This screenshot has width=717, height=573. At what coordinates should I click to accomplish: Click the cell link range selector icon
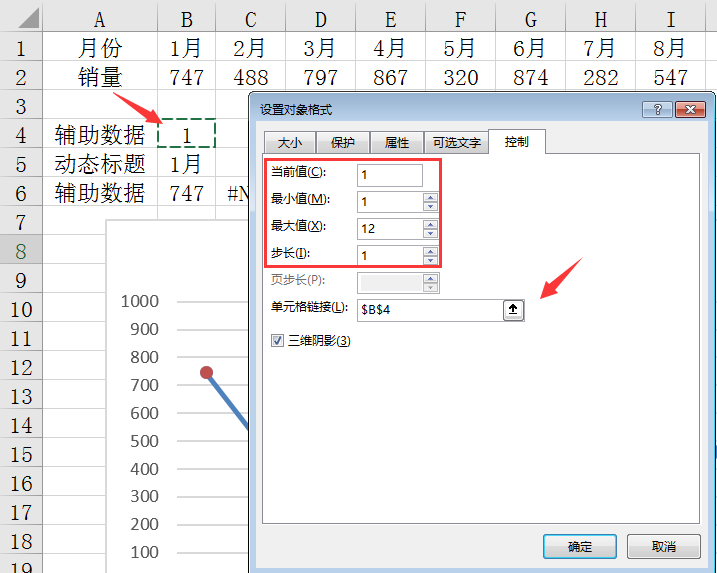pos(513,310)
